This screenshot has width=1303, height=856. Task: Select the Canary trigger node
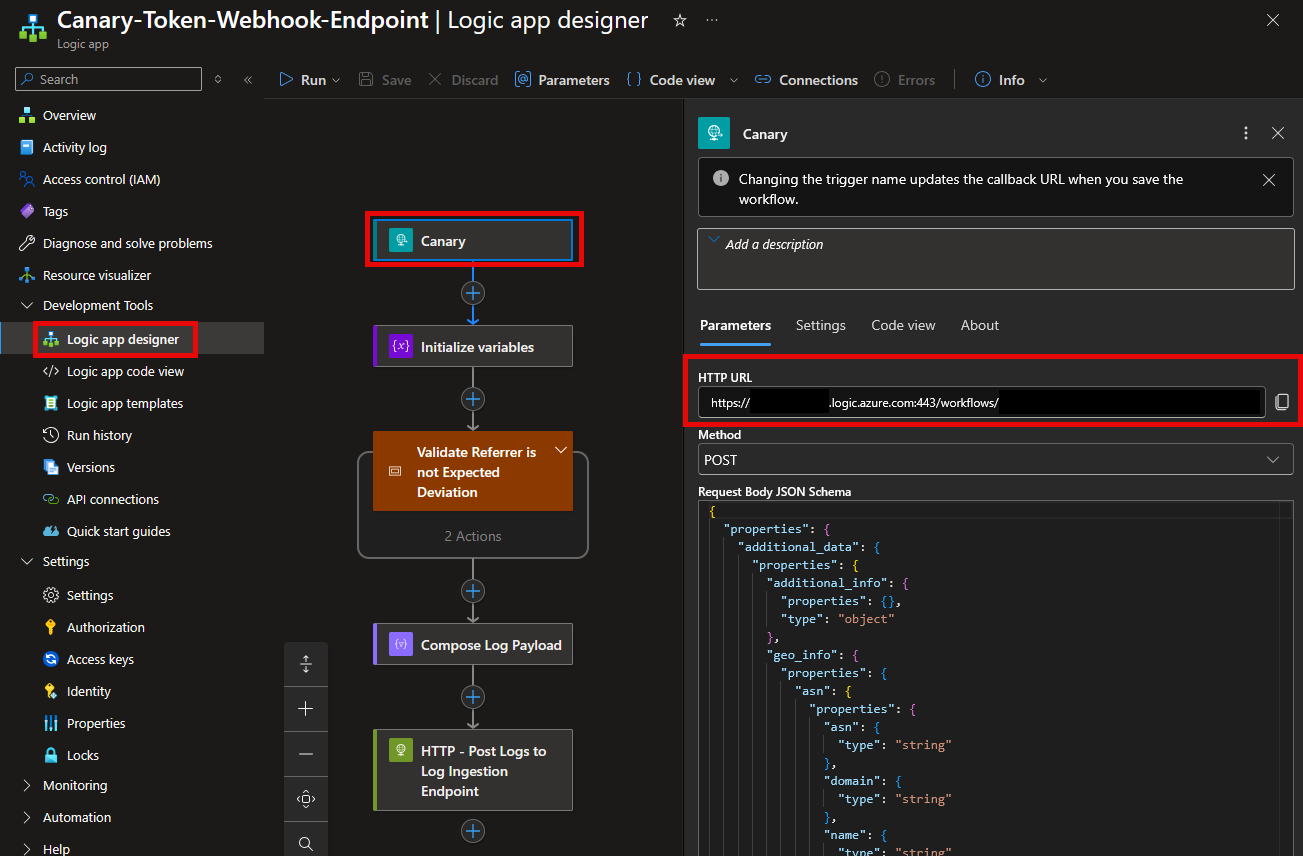coord(473,240)
